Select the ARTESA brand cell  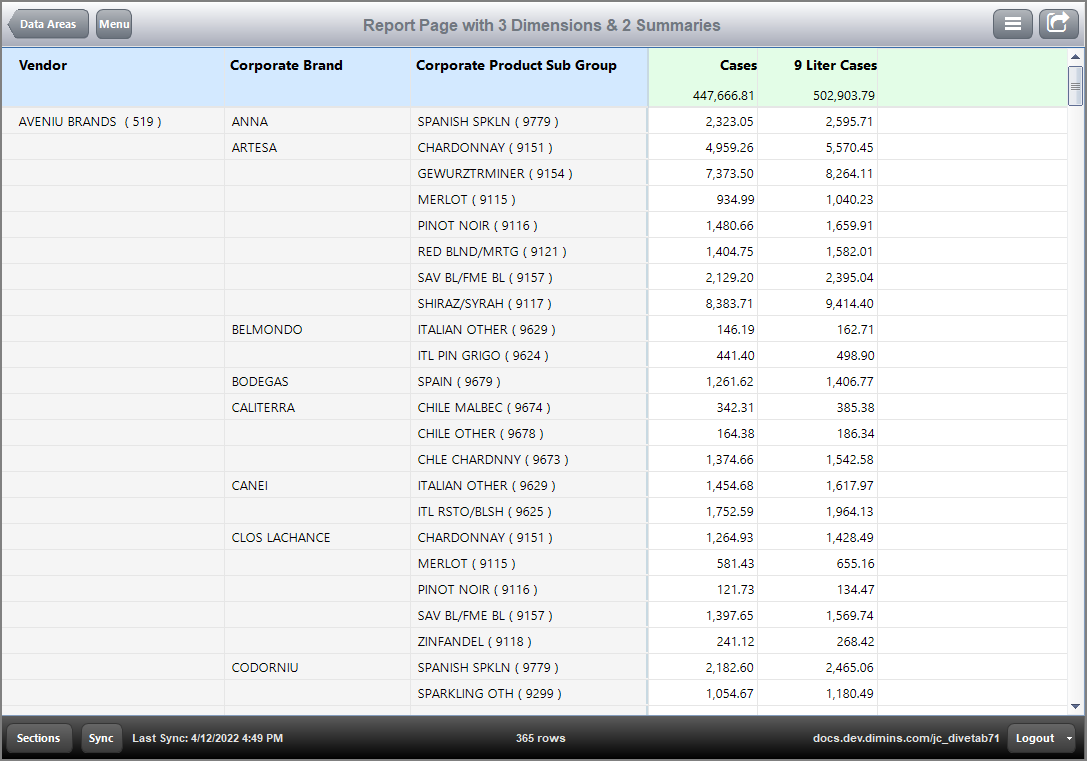[x=254, y=148]
